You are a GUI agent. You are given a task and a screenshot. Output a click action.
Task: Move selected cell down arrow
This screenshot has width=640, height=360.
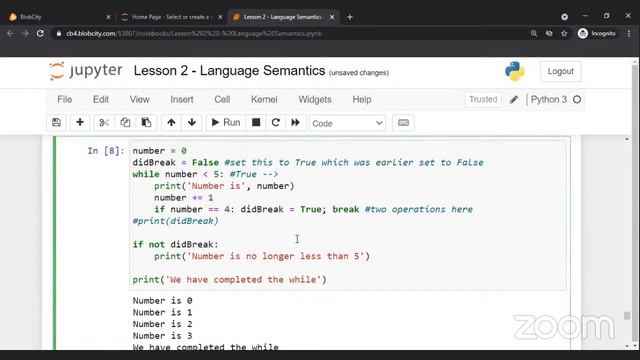click(x=192, y=122)
